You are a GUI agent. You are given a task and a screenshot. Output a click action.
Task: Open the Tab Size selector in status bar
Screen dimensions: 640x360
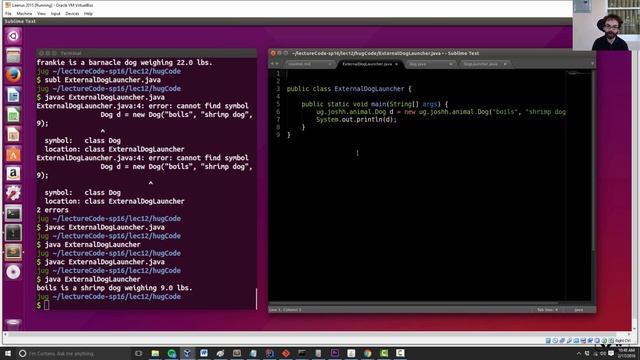pos(547,310)
